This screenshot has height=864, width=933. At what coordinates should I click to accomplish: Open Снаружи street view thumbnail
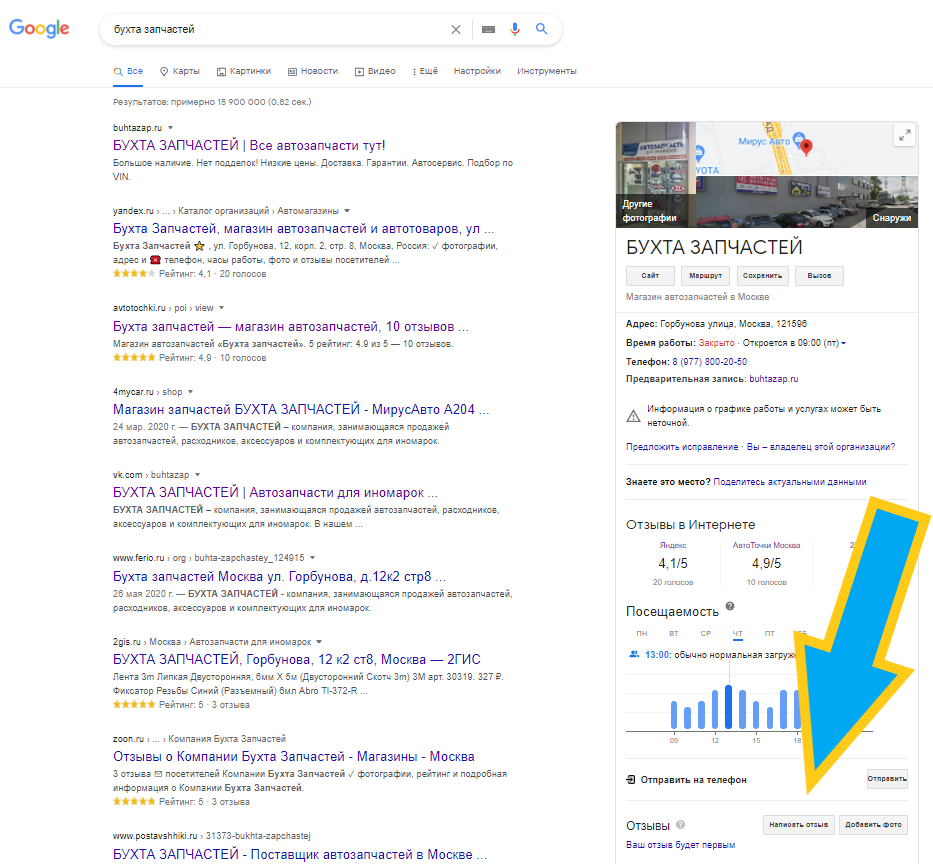point(807,202)
